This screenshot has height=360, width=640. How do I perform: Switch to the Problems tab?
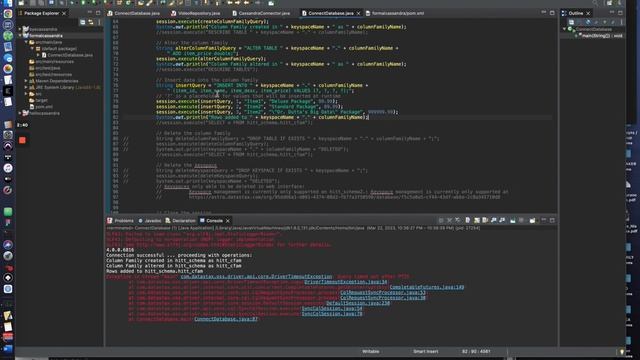click(121, 220)
